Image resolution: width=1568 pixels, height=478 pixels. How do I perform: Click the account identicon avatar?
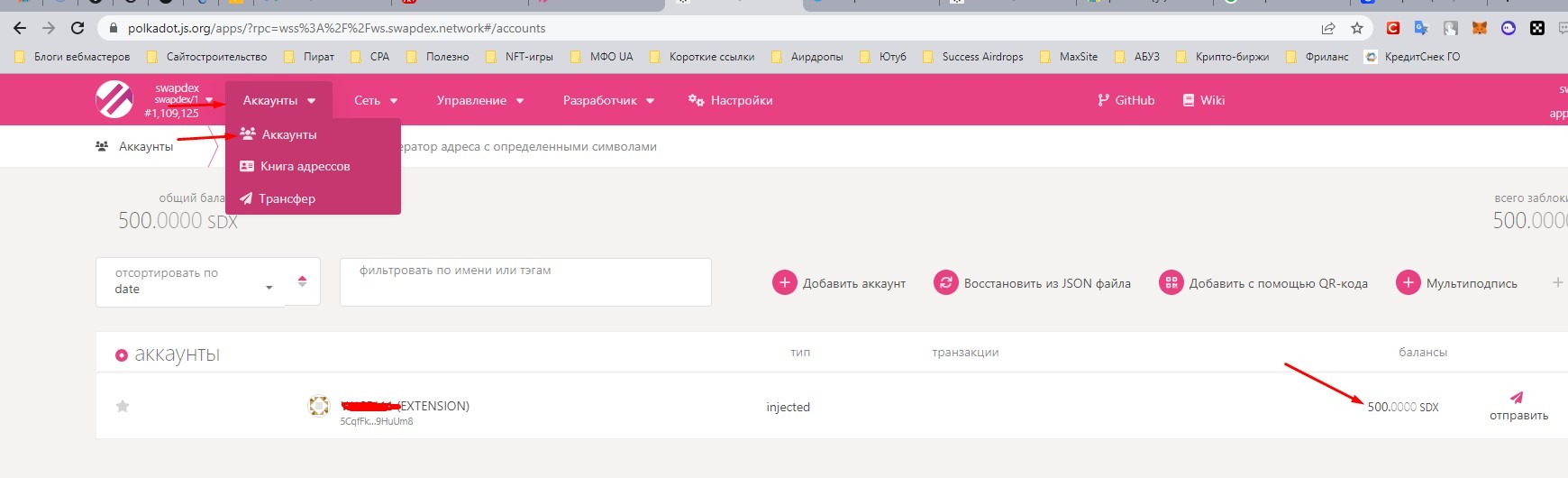[319, 406]
